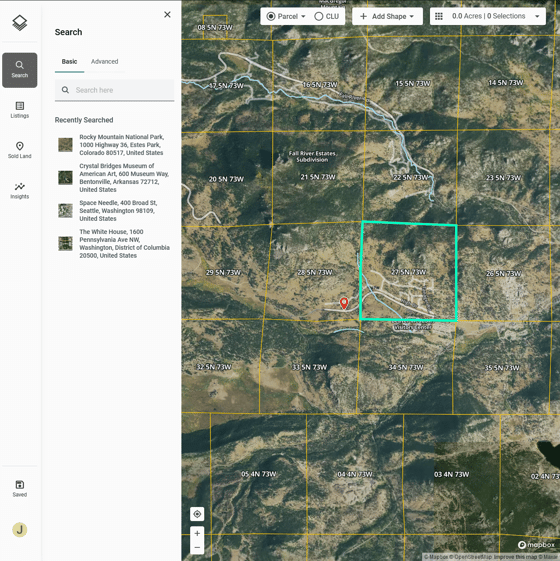Click the 17 5N 73W section label
Viewport: 560px width, 561px height.
click(226, 86)
